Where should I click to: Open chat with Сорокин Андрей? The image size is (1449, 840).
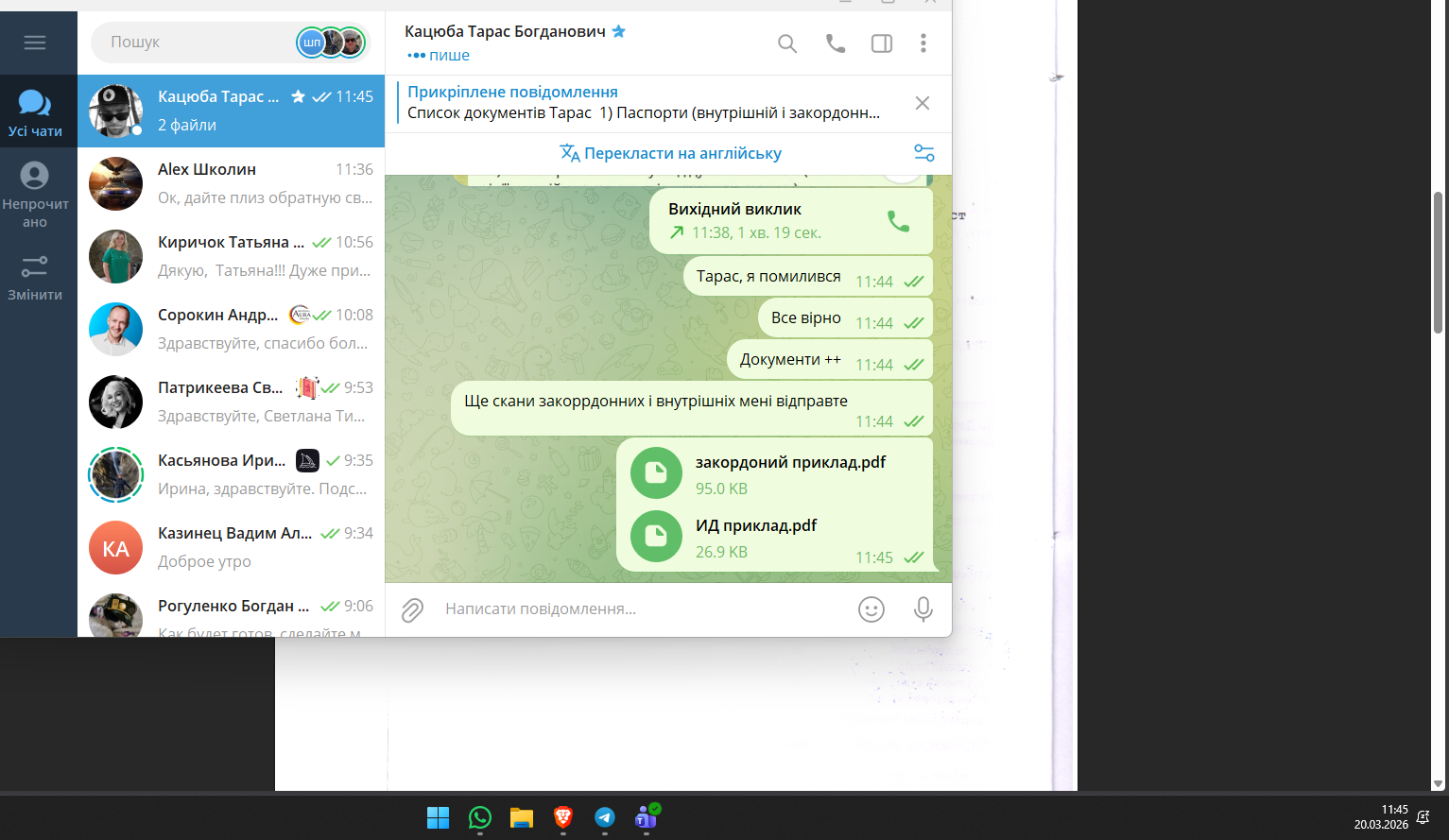tap(232, 329)
